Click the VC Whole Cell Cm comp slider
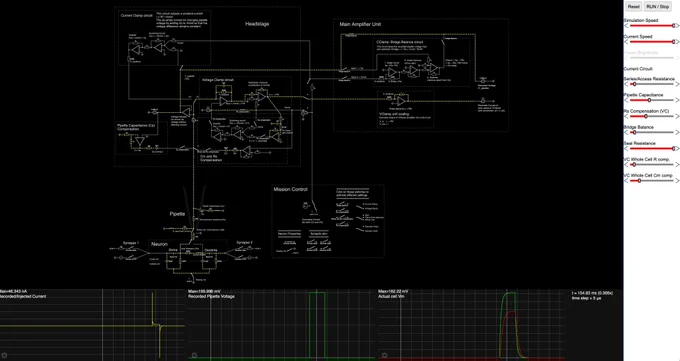 click(651, 180)
